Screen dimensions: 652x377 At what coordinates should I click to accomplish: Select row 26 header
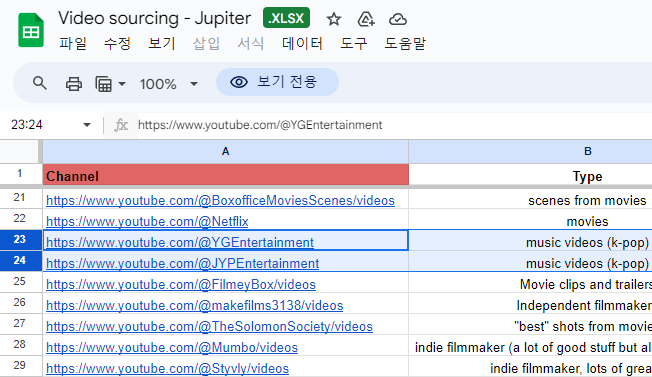(x=20, y=303)
